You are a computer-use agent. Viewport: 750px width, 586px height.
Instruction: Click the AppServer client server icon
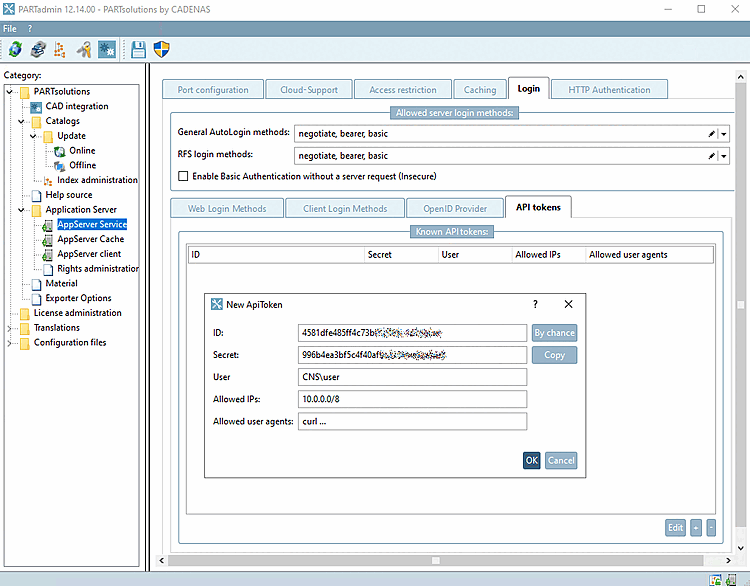(48, 254)
